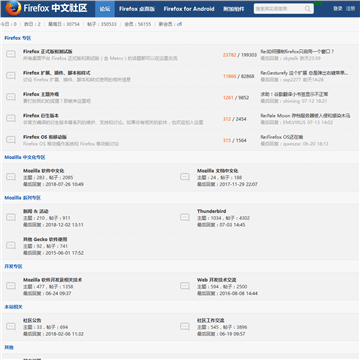The image size is (360, 360).
Task: Open the 本站相关 category heading
Action: tap(13, 307)
